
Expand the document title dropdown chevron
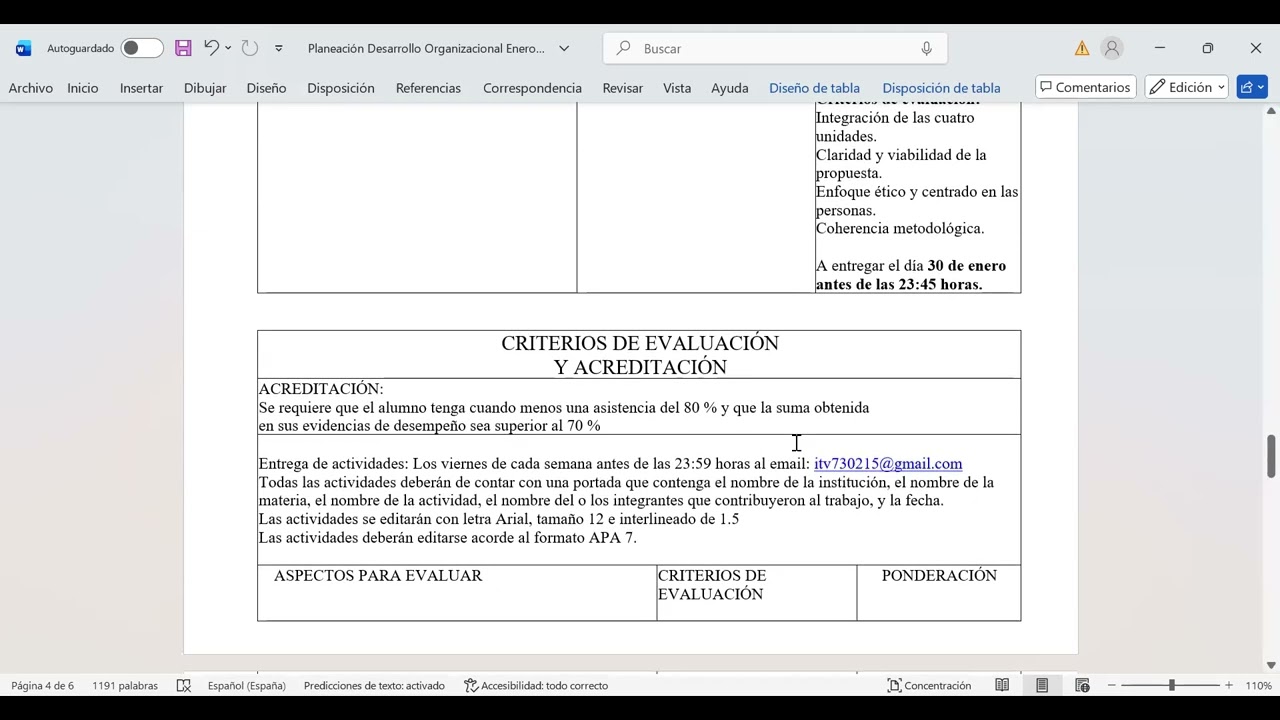564,48
